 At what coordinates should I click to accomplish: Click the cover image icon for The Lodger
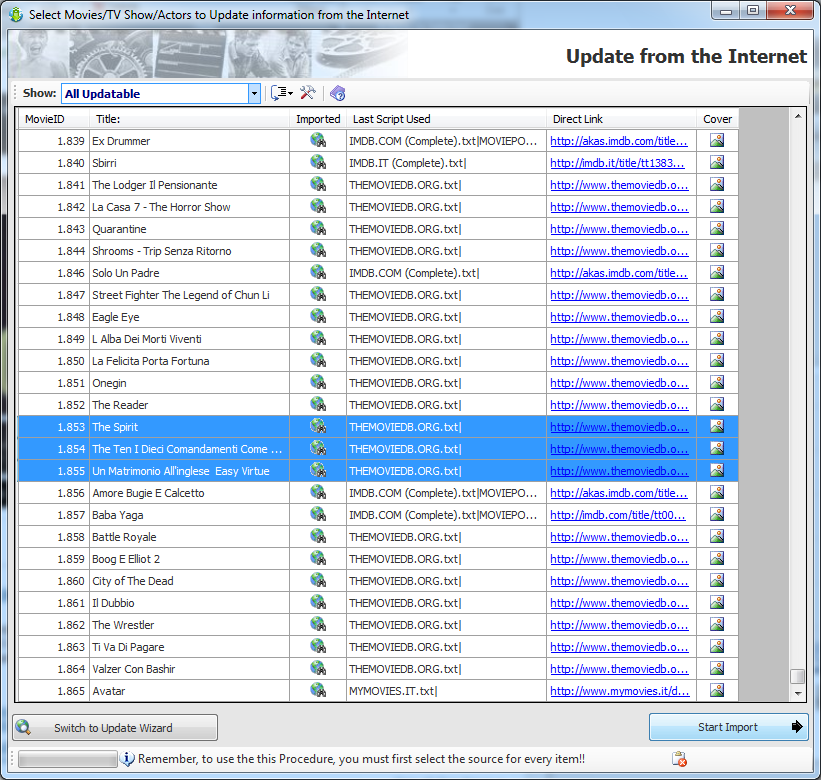pyautogui.click(x=717, y=184)
